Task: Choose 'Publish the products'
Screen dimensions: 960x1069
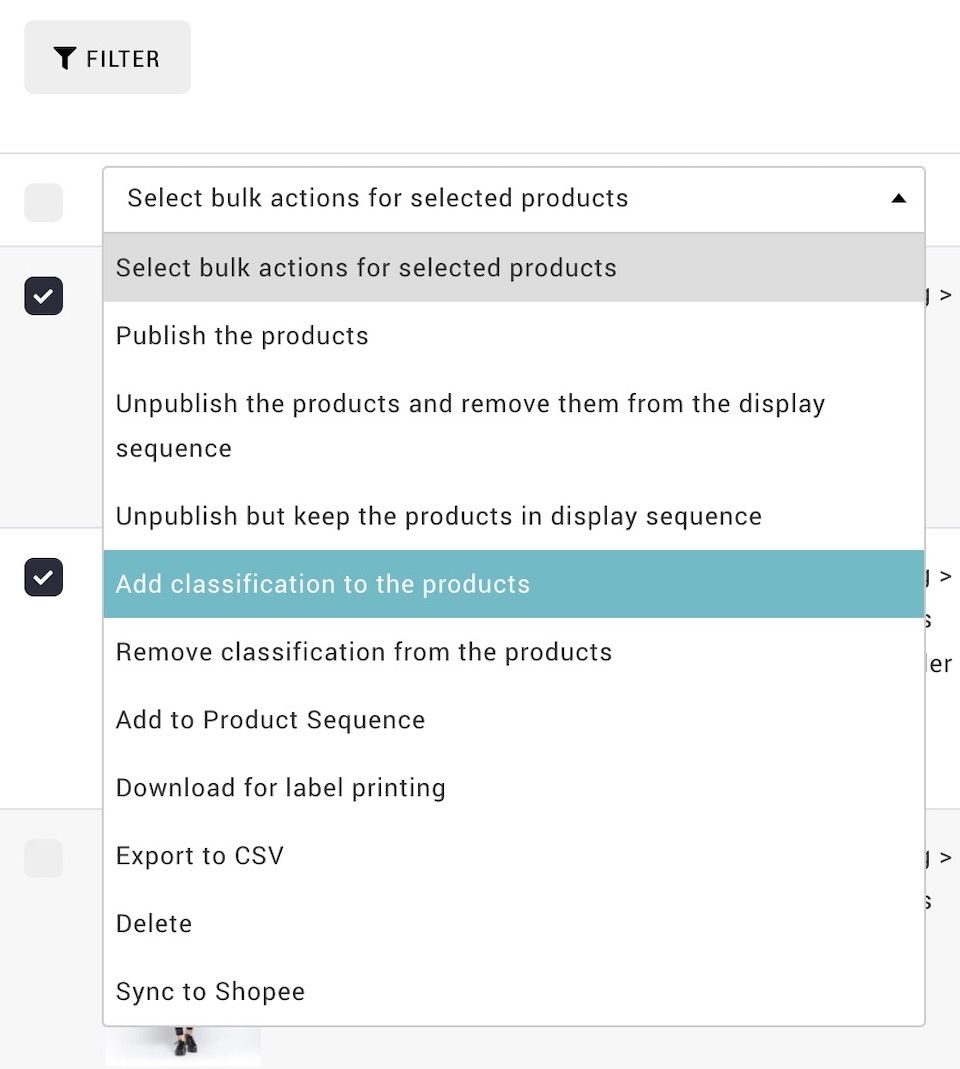Action: pyautogui.click(x=513, y=335)
